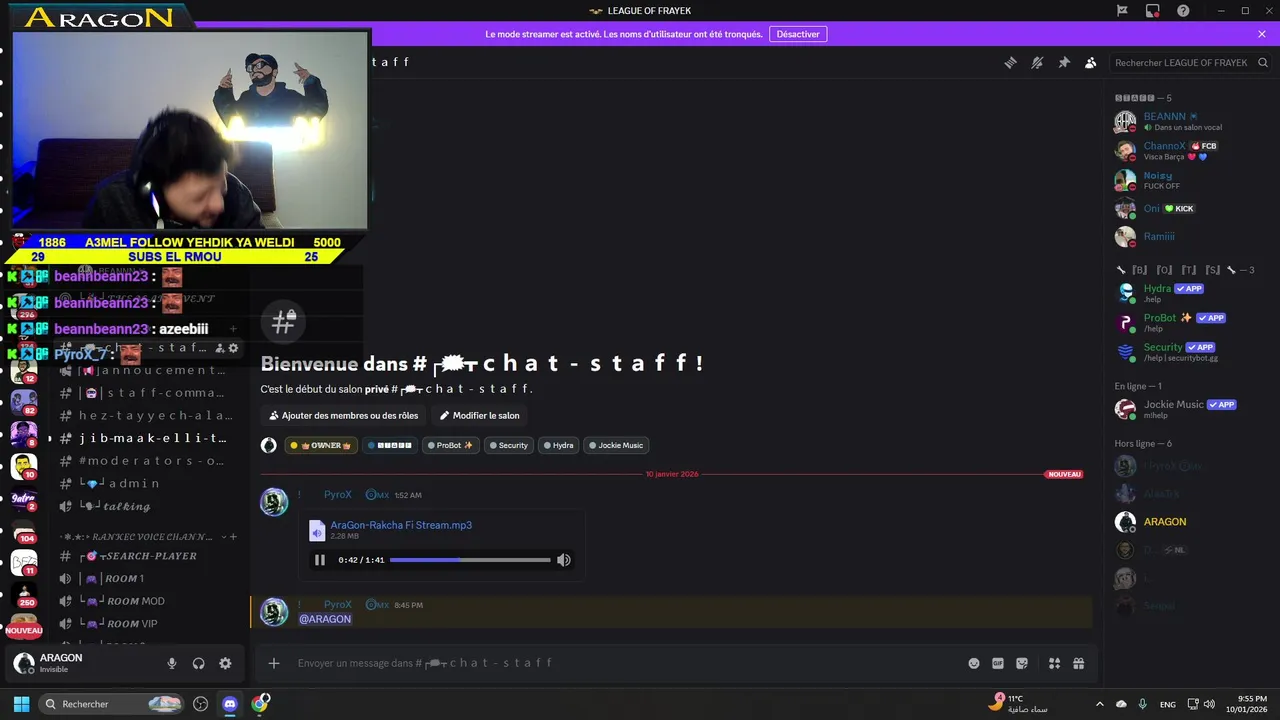Screen dimensions: 1280x720
Task: Pause the AraGon-Rakcha audio playback
Action: pyautogui.click(x=320, y=560)
